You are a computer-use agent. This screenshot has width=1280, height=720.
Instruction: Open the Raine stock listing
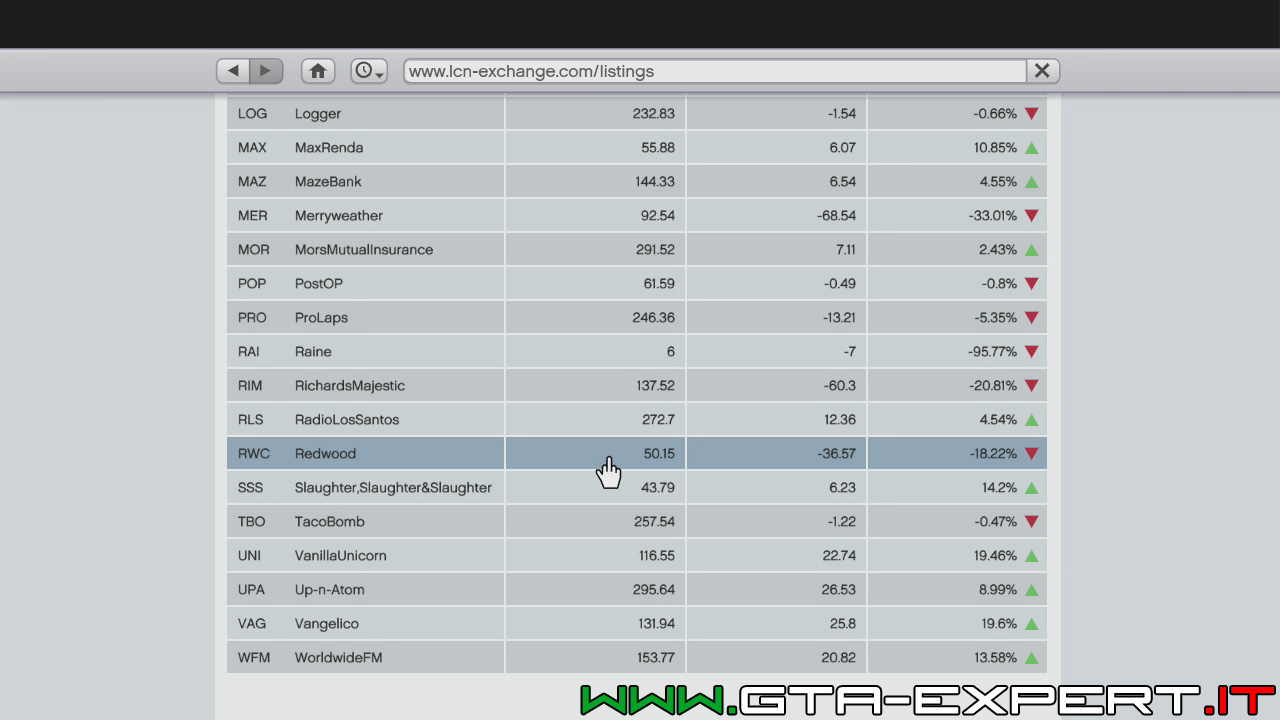637,352
